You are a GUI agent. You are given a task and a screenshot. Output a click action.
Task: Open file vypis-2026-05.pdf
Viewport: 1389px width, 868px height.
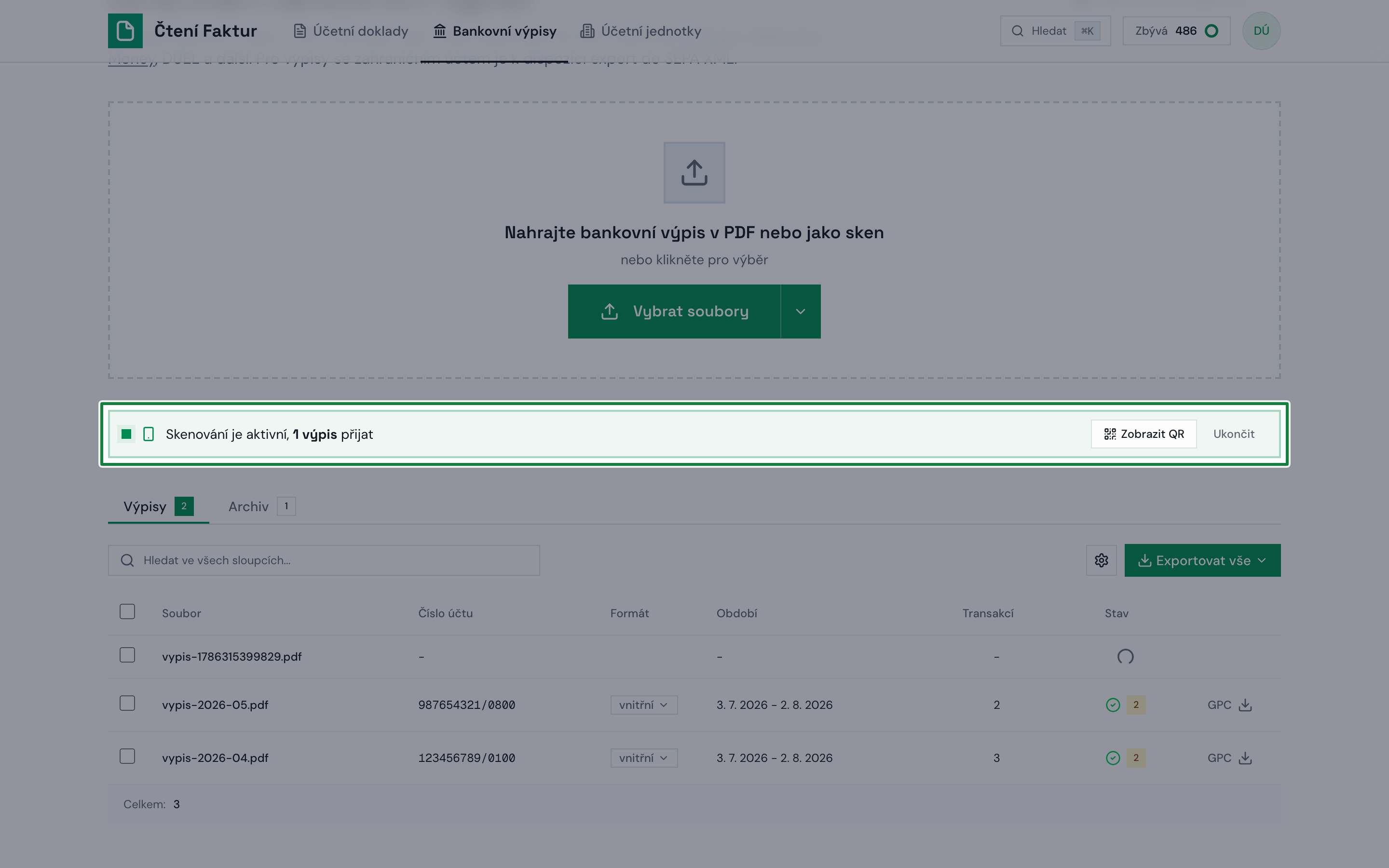pyautogui.click(x=215, y=705)
